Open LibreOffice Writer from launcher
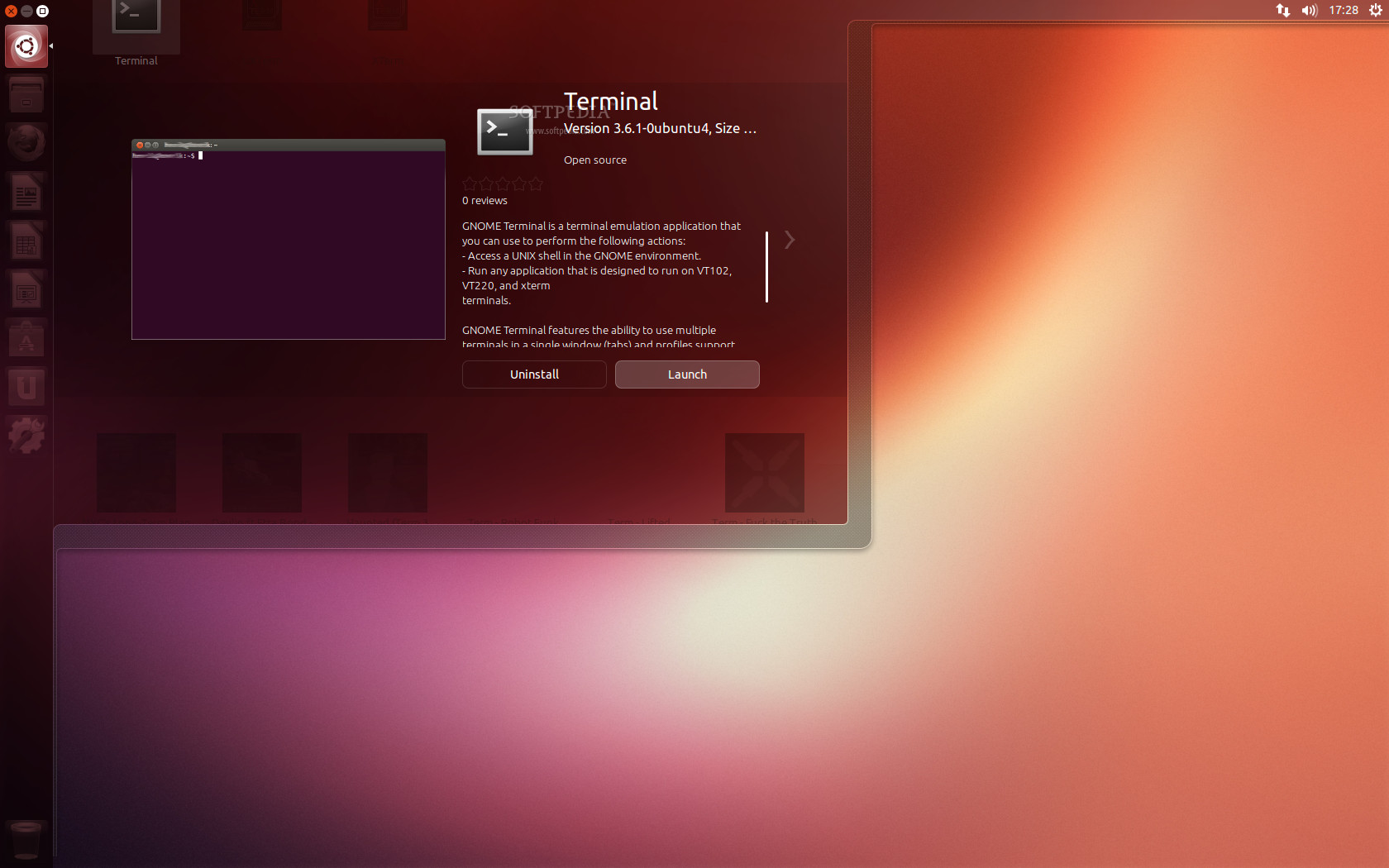The height and width of the screenshot is (868, 1389). point(26,193)
